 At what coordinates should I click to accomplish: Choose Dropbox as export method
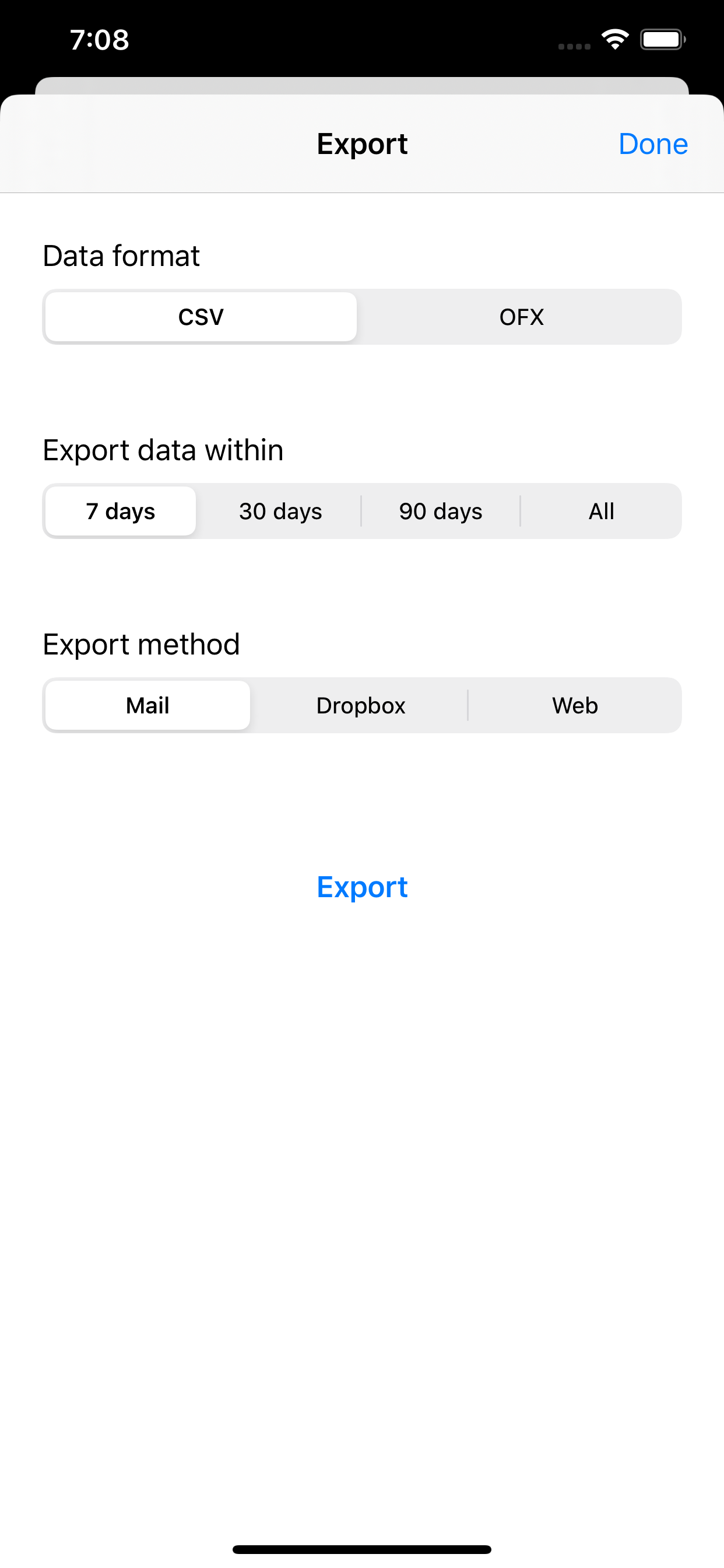coord(361,705)
